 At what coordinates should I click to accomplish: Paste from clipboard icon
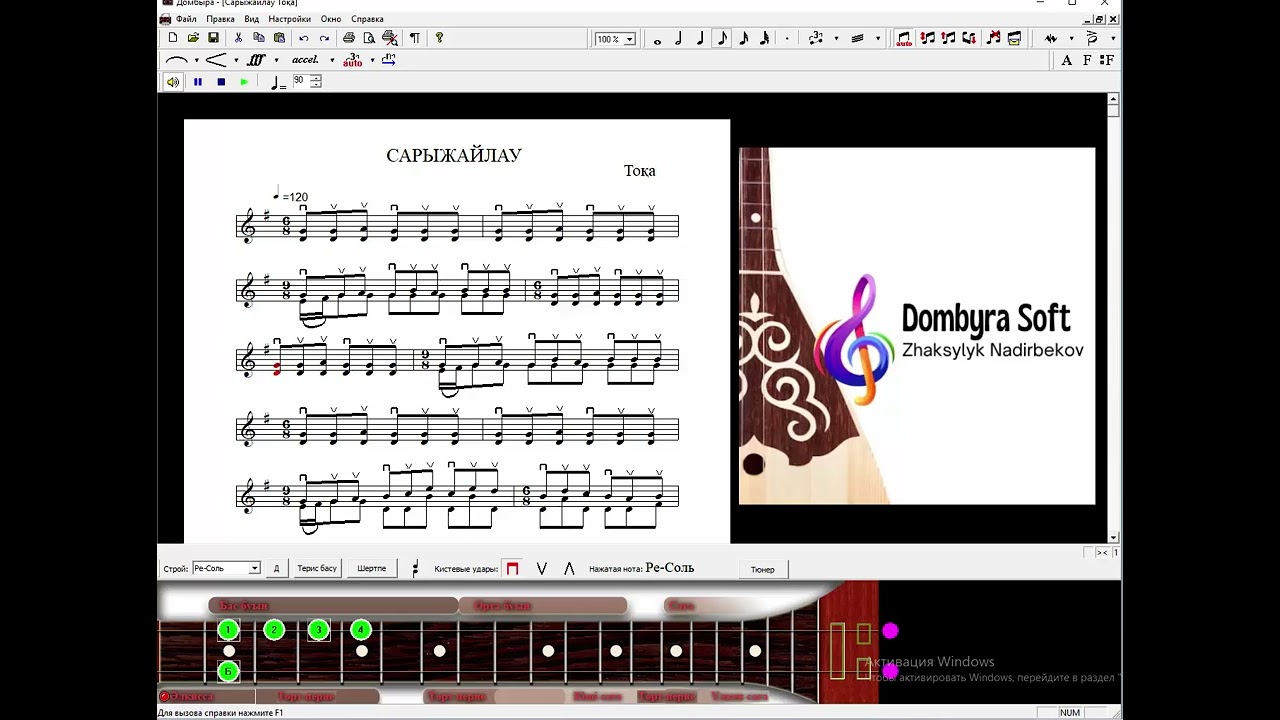point(279,38)
